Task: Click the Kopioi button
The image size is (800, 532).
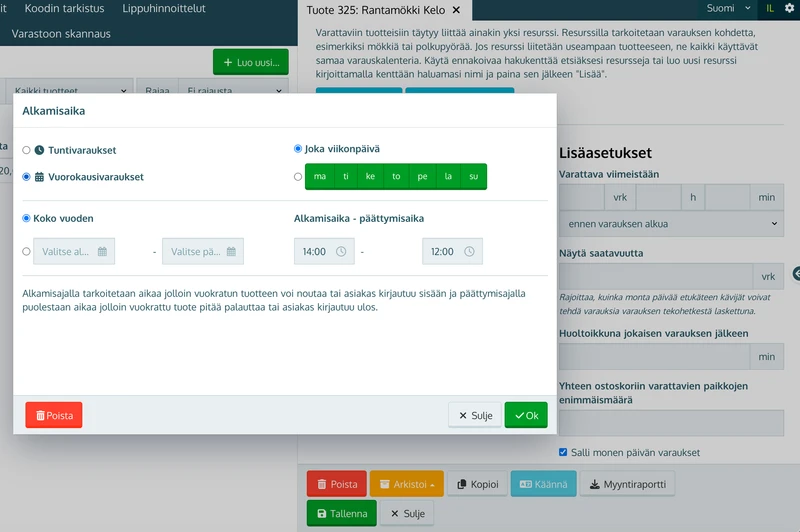Action: point(478,484)
